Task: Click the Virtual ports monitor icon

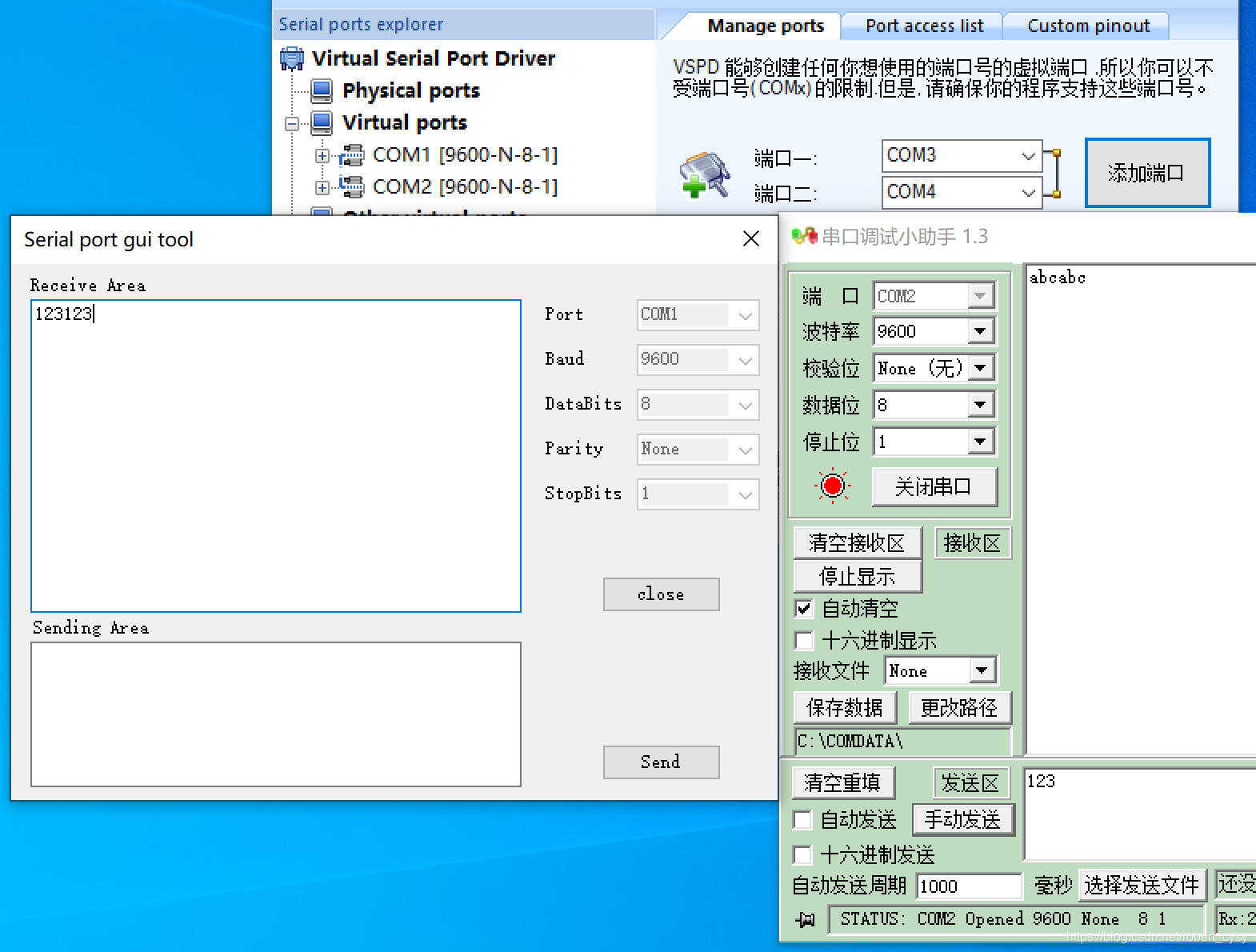Action: pos(322,122)
